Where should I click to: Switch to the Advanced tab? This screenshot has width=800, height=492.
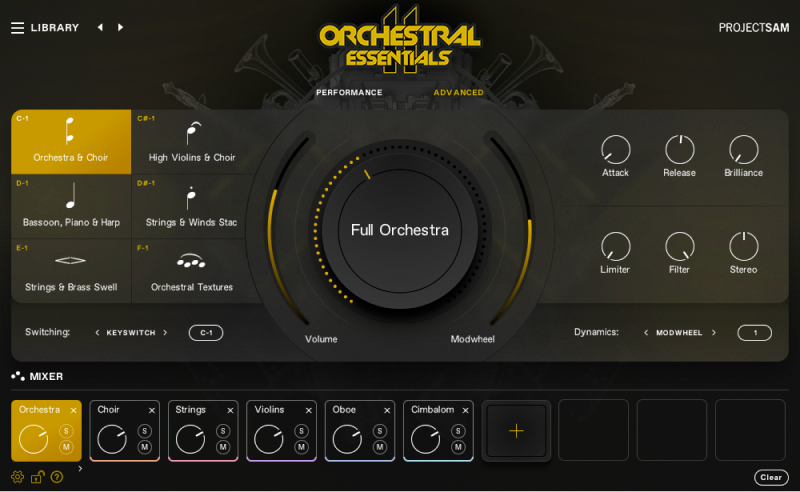point(458,93)
